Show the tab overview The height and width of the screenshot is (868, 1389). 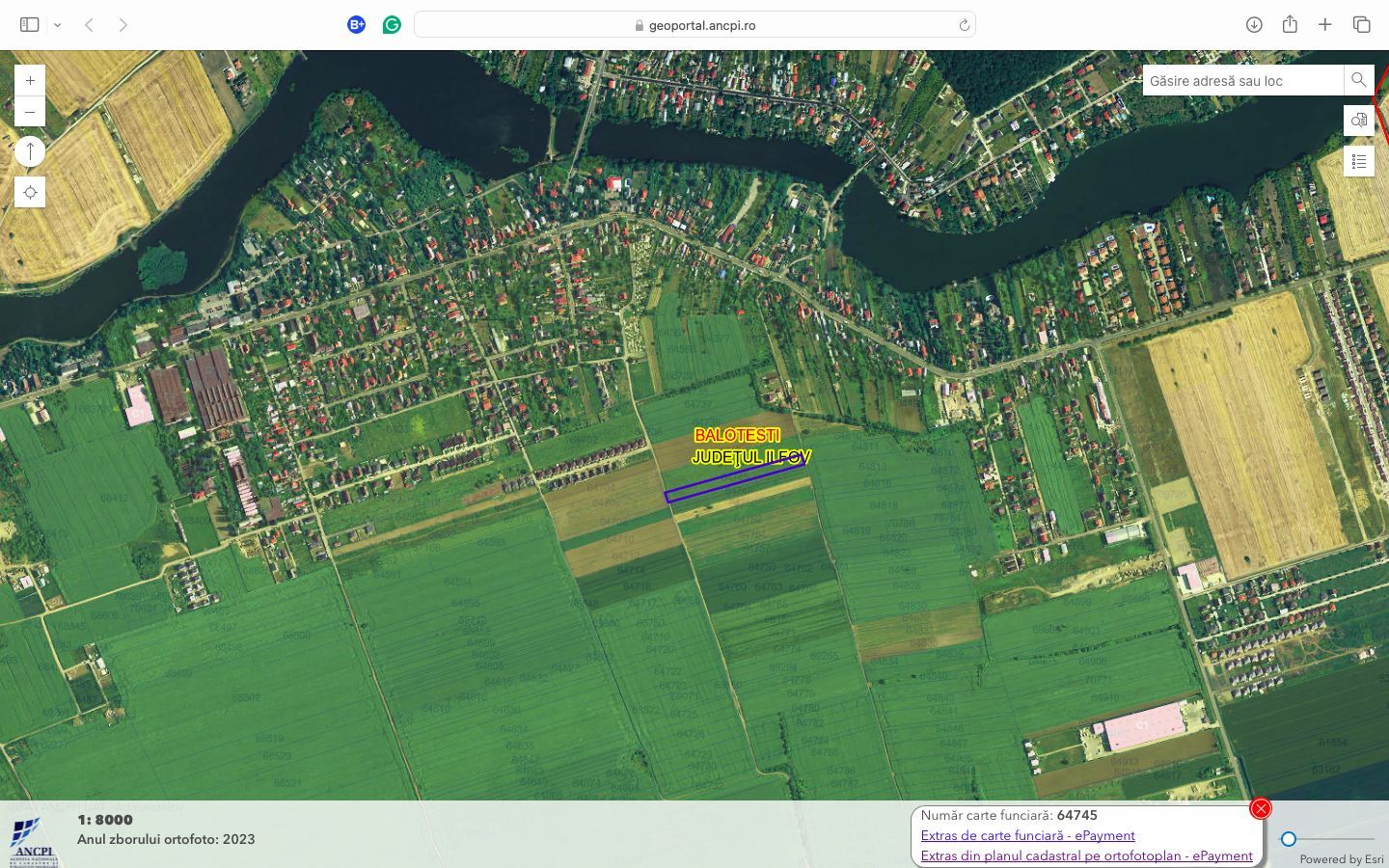click(1361, 25)
